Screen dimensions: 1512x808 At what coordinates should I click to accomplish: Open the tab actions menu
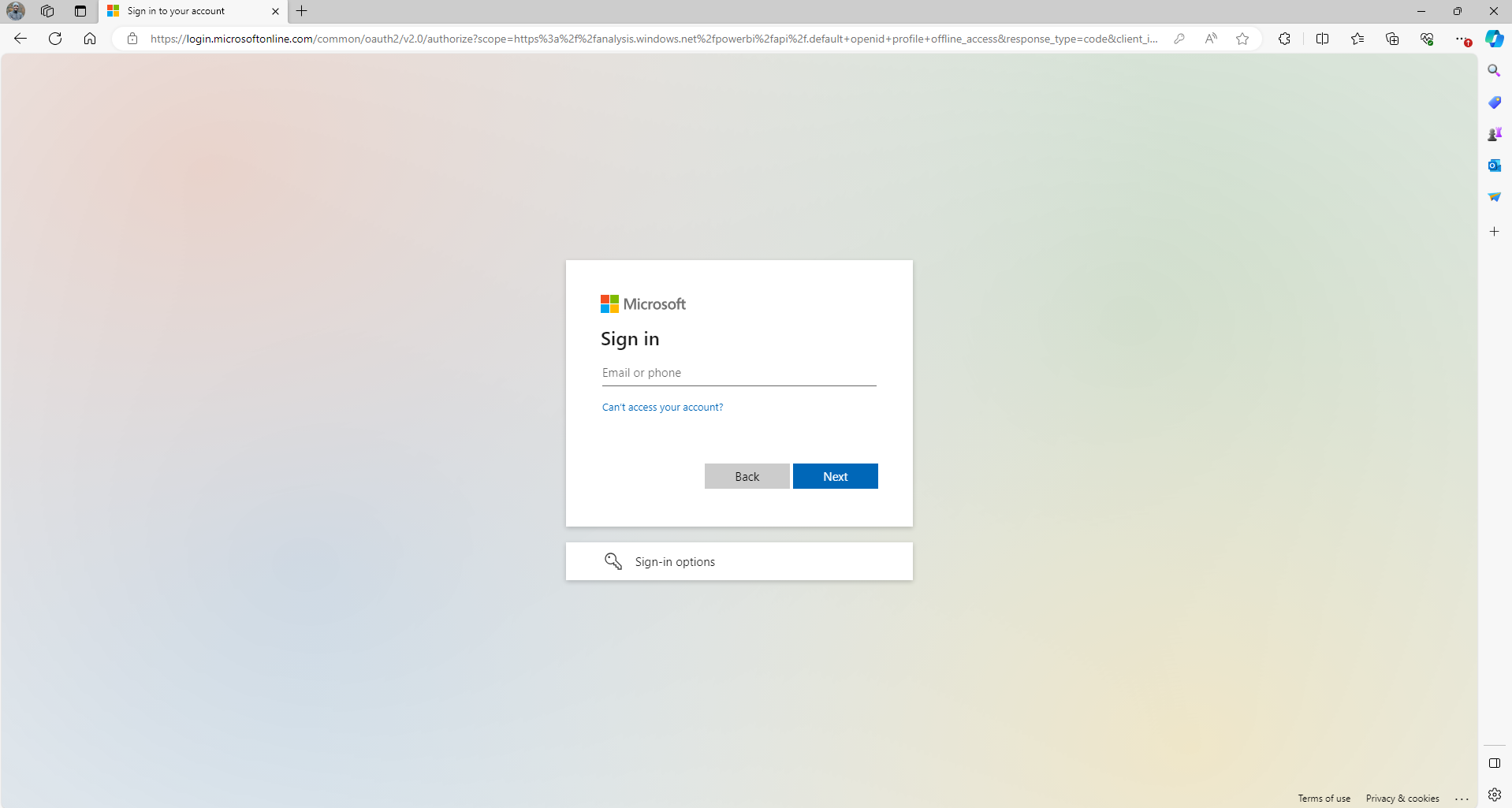point(79,11)
